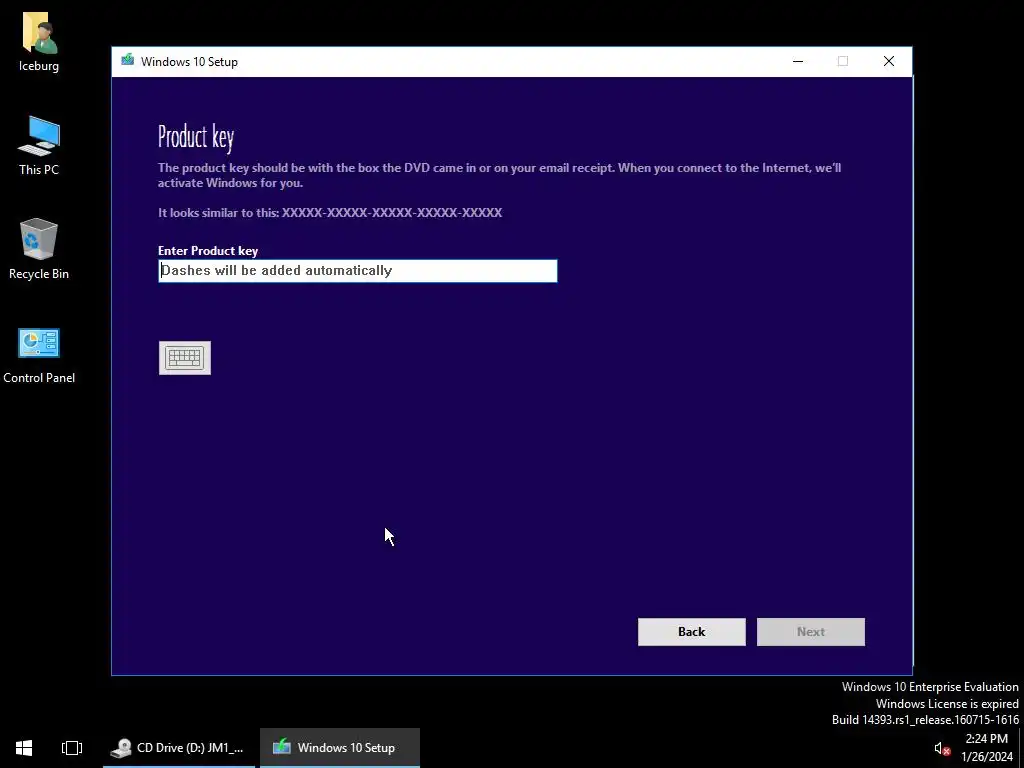The image size is (1024, 768).
Task: Click the XXXXX-XXXXX sample key text
Action: coord(392,213)
